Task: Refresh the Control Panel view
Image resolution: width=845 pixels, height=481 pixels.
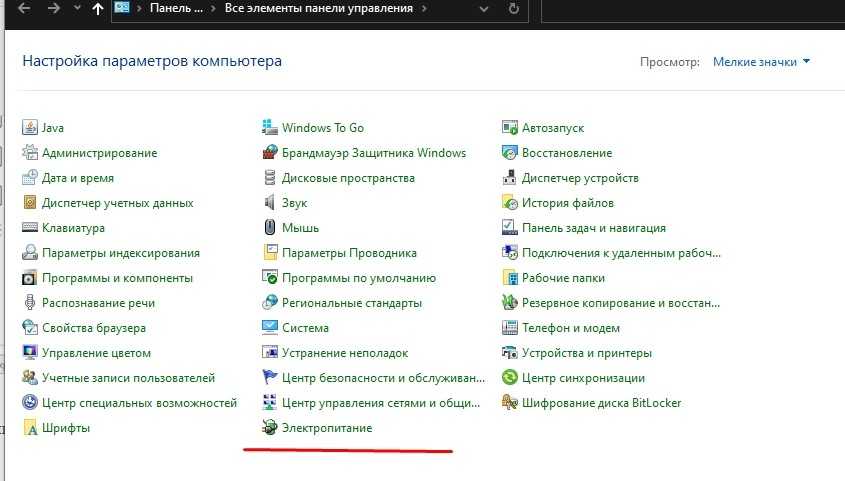Action: (x=514, y=9)
